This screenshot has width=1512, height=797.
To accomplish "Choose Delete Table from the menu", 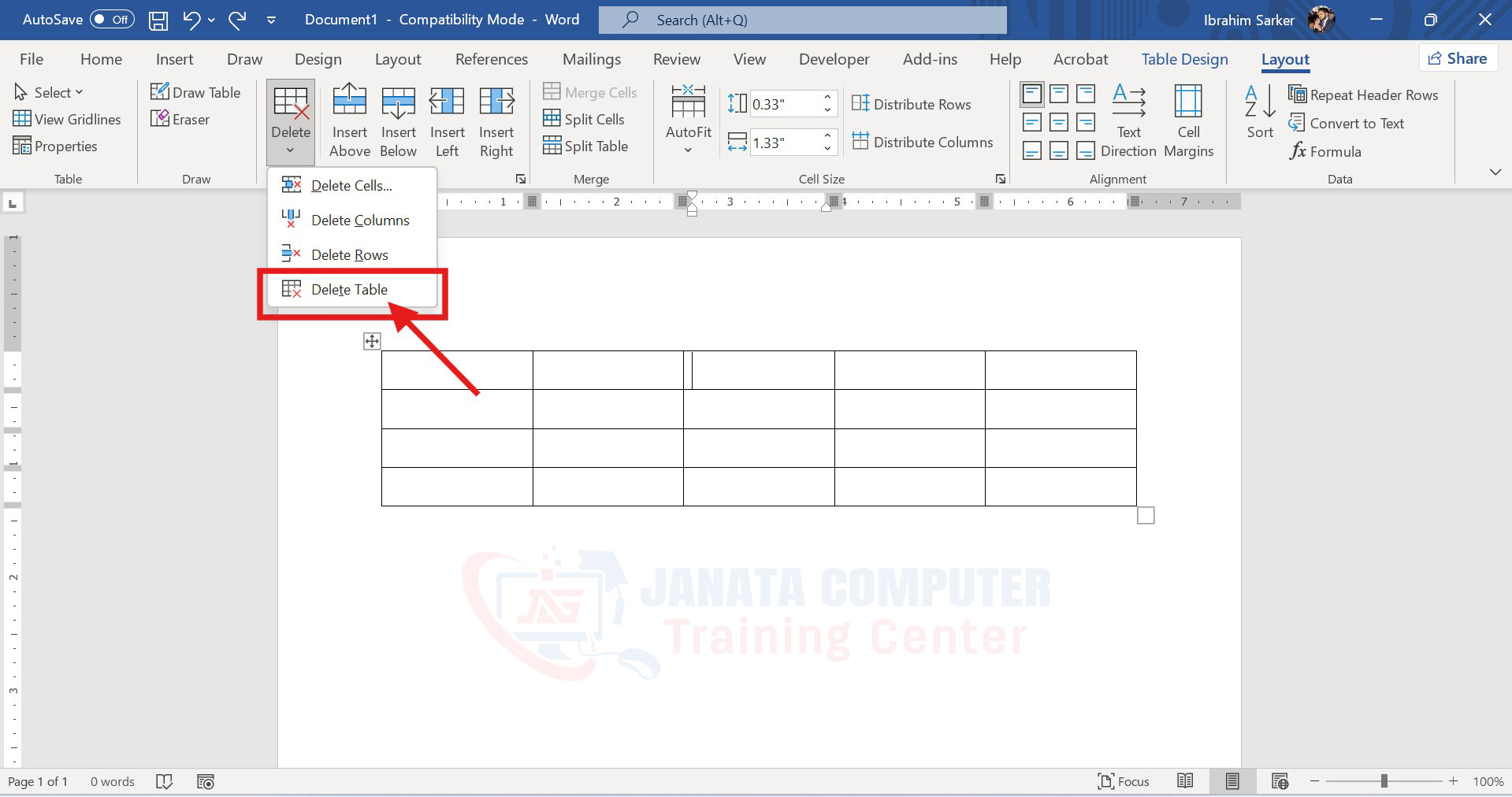I will pyautogui.click(x=349, y=289).
